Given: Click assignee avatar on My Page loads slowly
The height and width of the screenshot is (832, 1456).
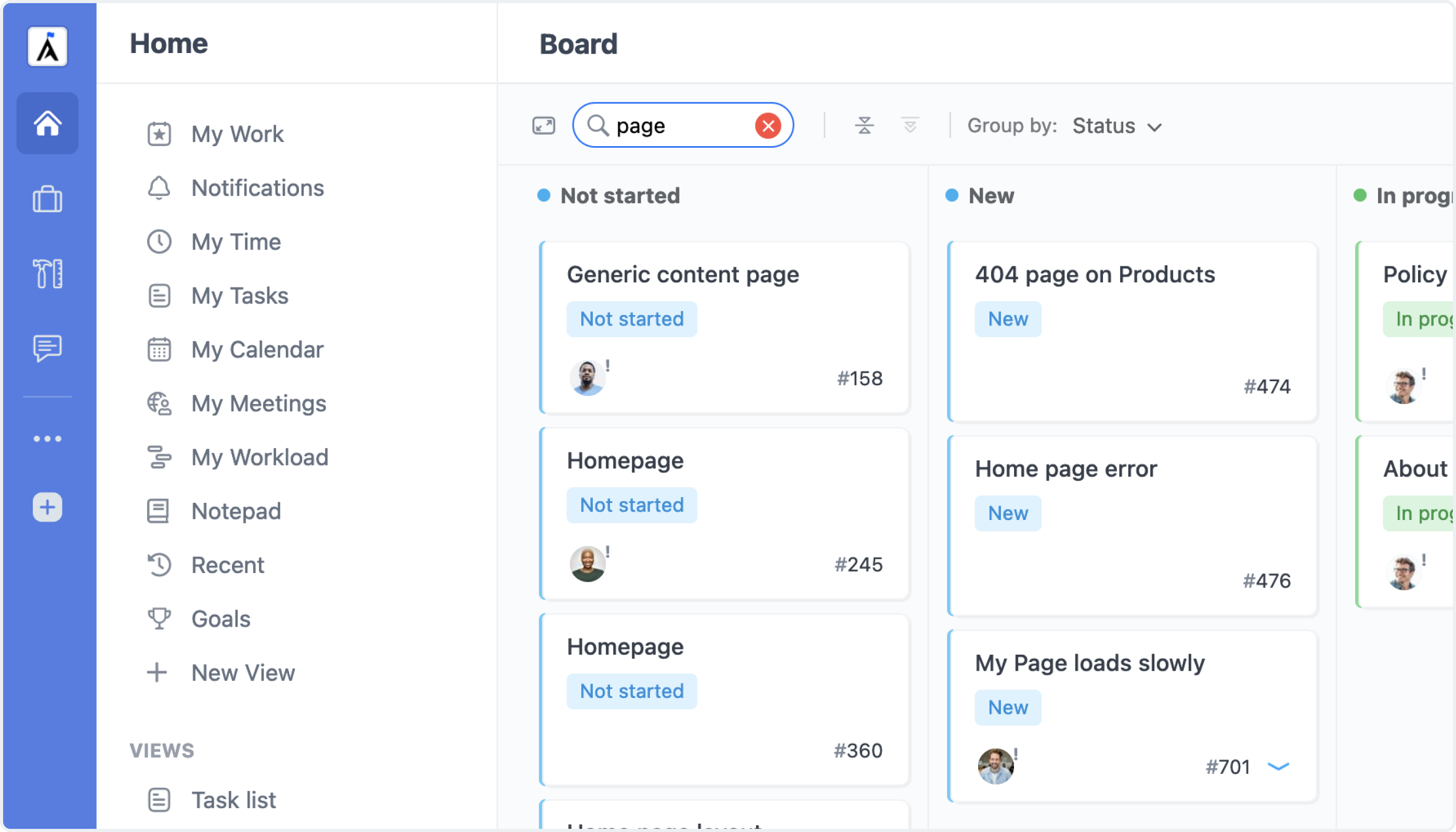Looking at the screenshot, I should click(x=995, y=766).
